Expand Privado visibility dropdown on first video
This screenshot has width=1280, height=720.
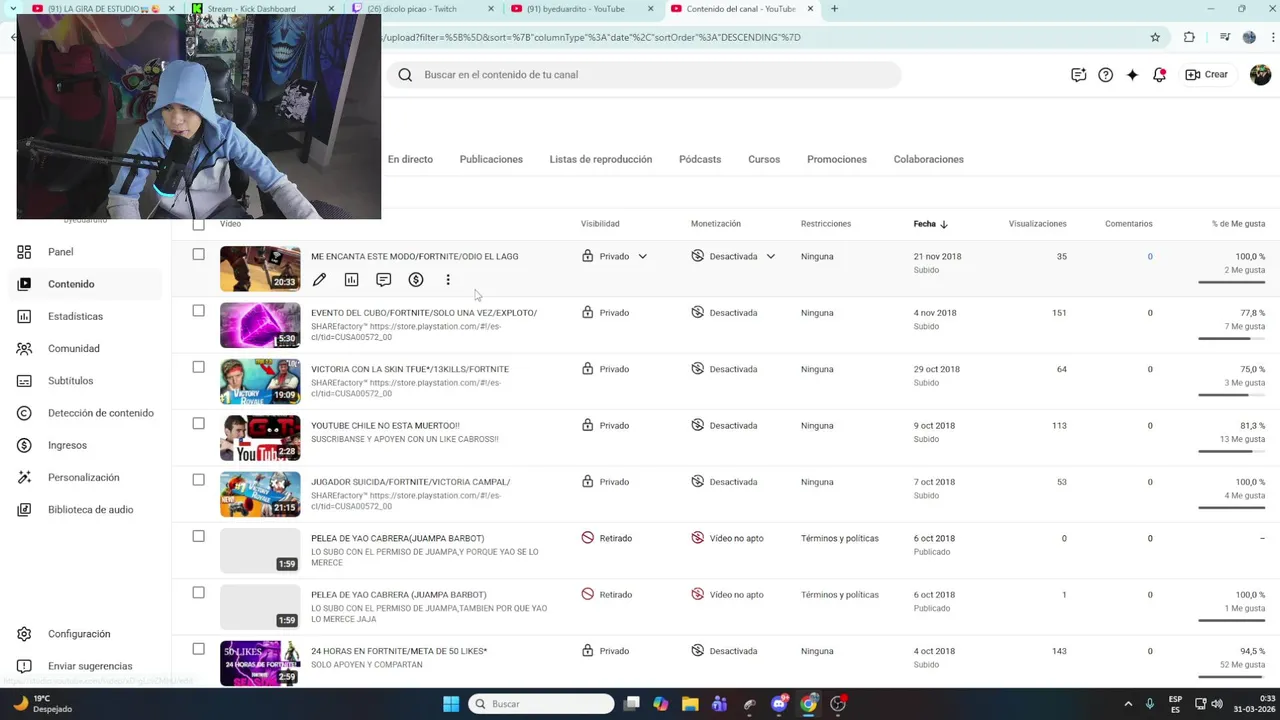[643, 257]
